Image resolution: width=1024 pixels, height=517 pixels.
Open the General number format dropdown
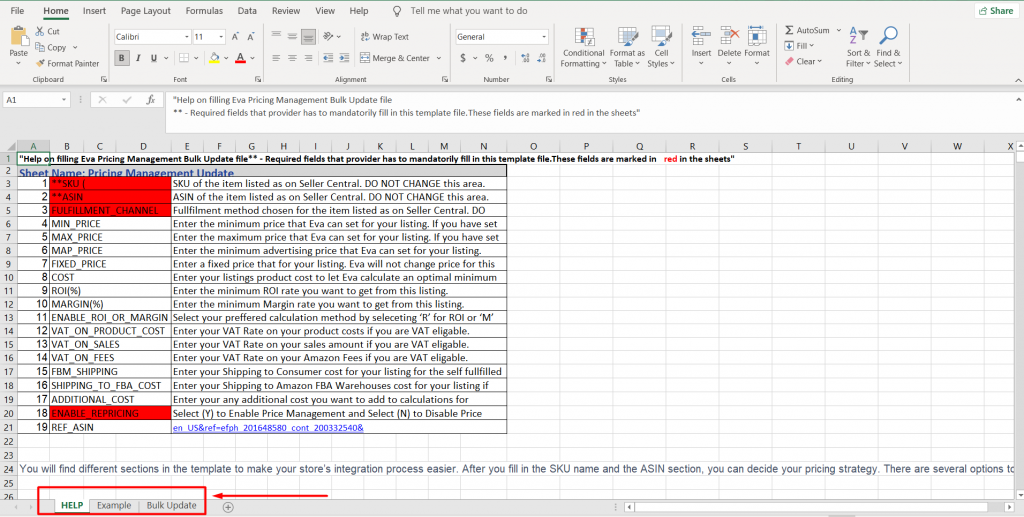click(x=544, y=37)
